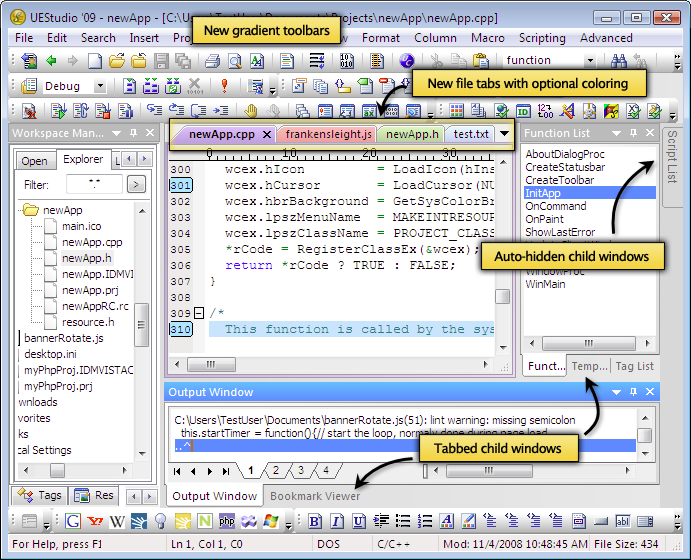
Task: Click editor vertical scrollbar thumb
Action: 503,297
